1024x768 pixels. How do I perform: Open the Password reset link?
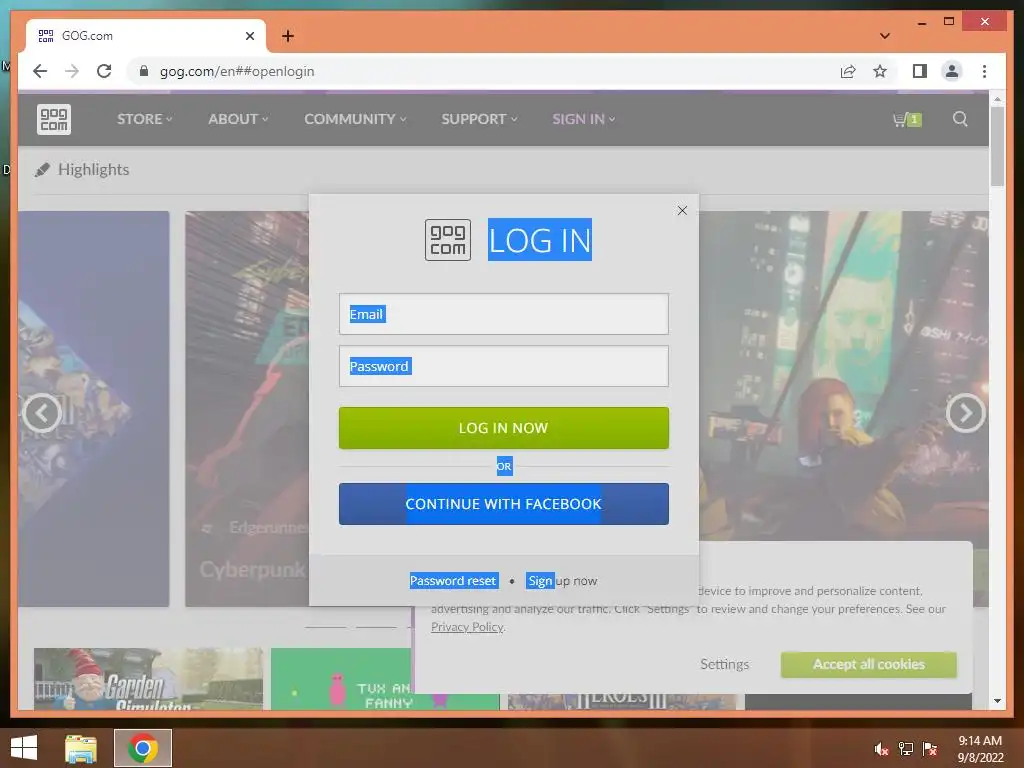click(x=453, y=581)
